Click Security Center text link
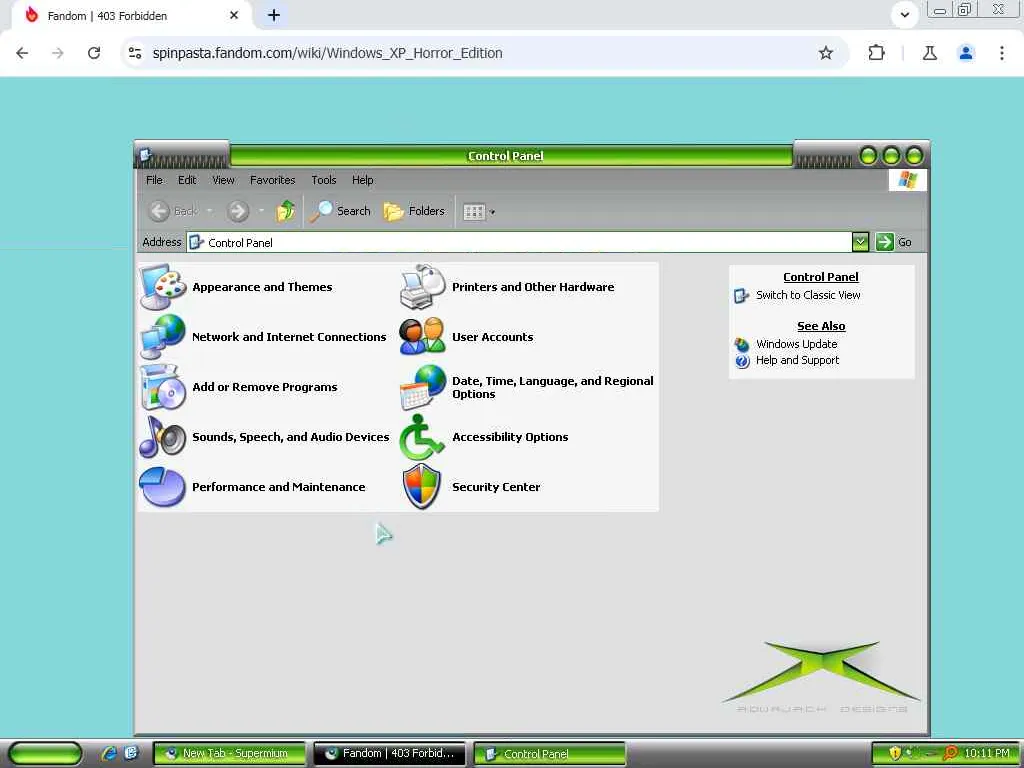The height and width of the screenshot is (768, 1024). [496, 487]
